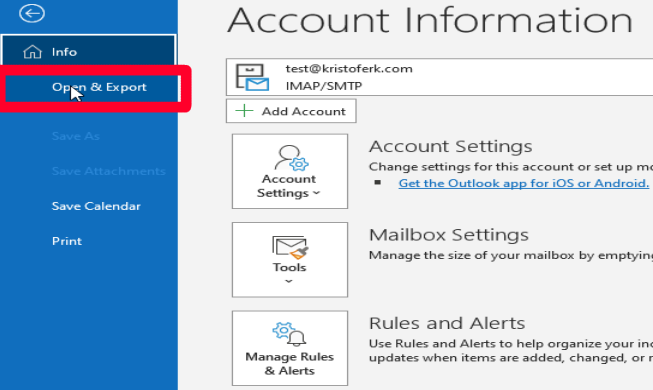Image resolution: width=653 pixels, height=390 pixels.
Task: Click the Info home icon
Action: [x=32, y=52]
